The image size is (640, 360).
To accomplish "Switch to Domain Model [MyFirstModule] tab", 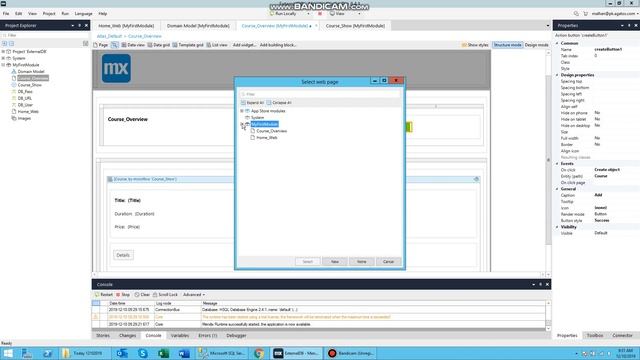I will 198,26.
